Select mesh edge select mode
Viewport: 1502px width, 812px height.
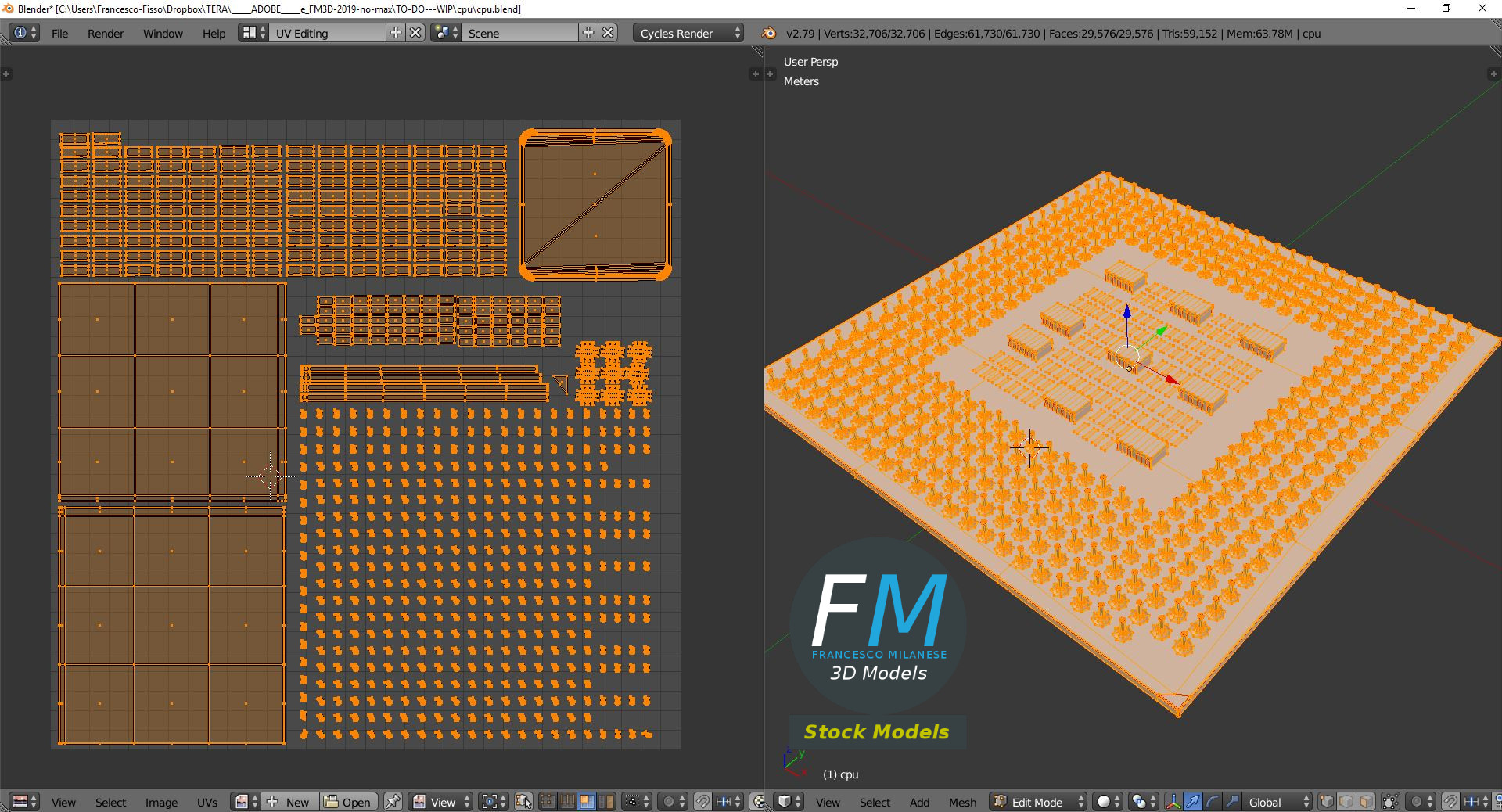[x=1346, y=802]
